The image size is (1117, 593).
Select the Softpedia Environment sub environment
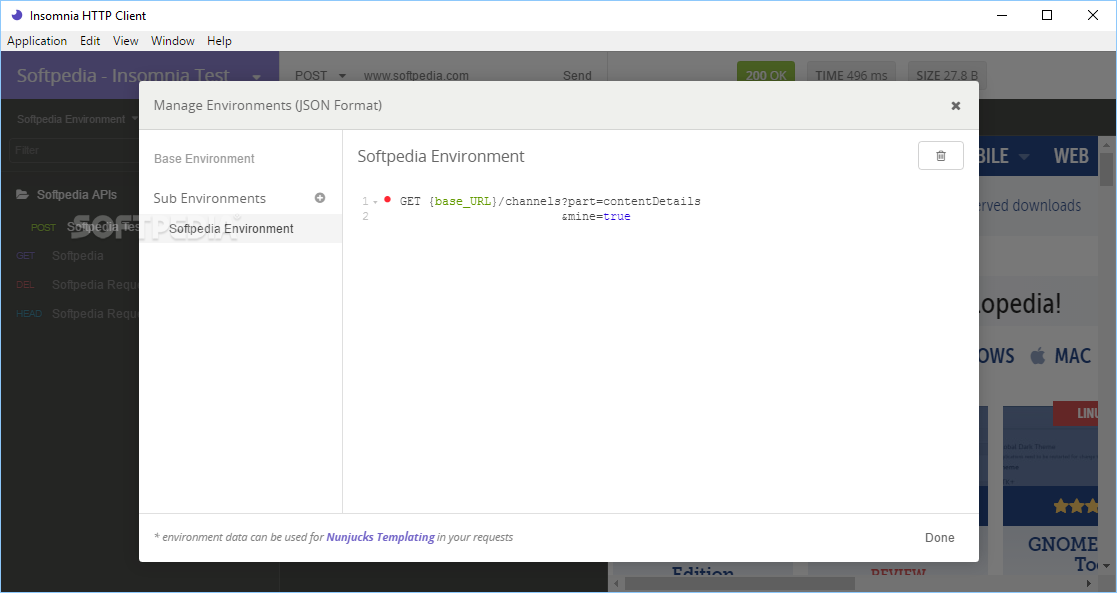coord(241,228)
